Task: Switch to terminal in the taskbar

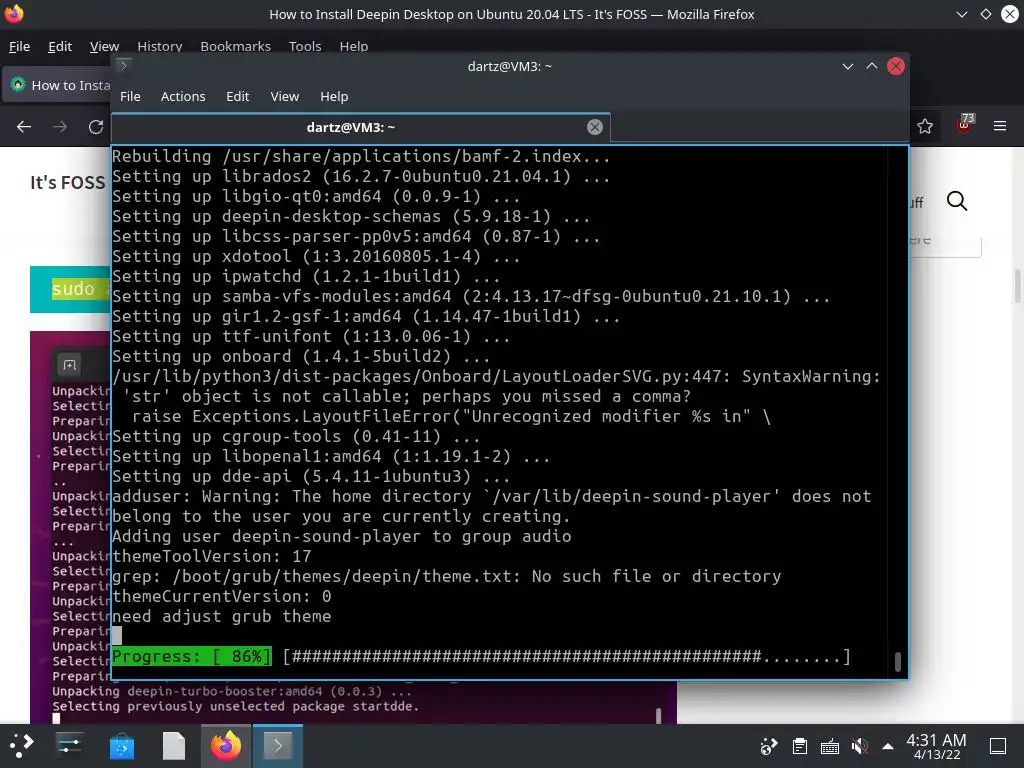Action: click(x=278, y=746)
